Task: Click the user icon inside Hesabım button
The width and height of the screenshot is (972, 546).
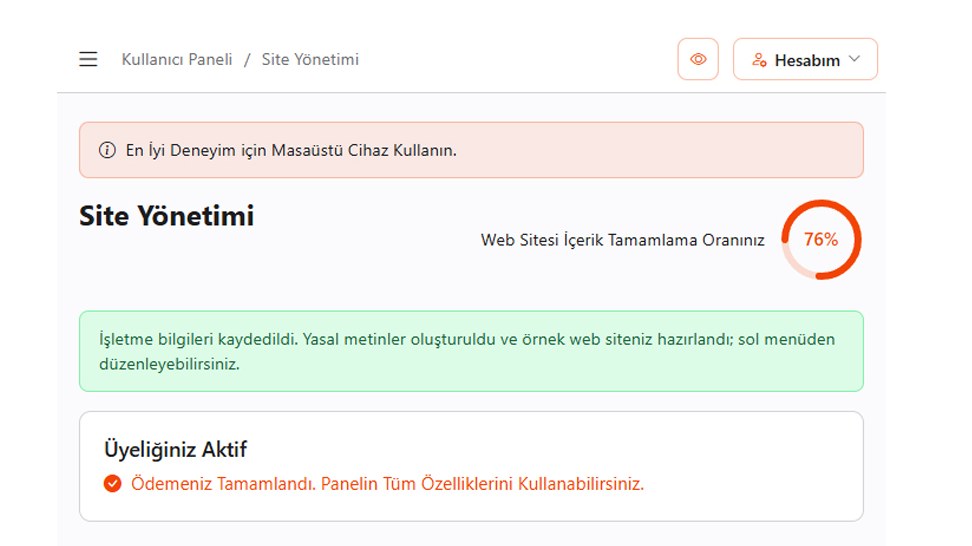Action: pos(759,60)
